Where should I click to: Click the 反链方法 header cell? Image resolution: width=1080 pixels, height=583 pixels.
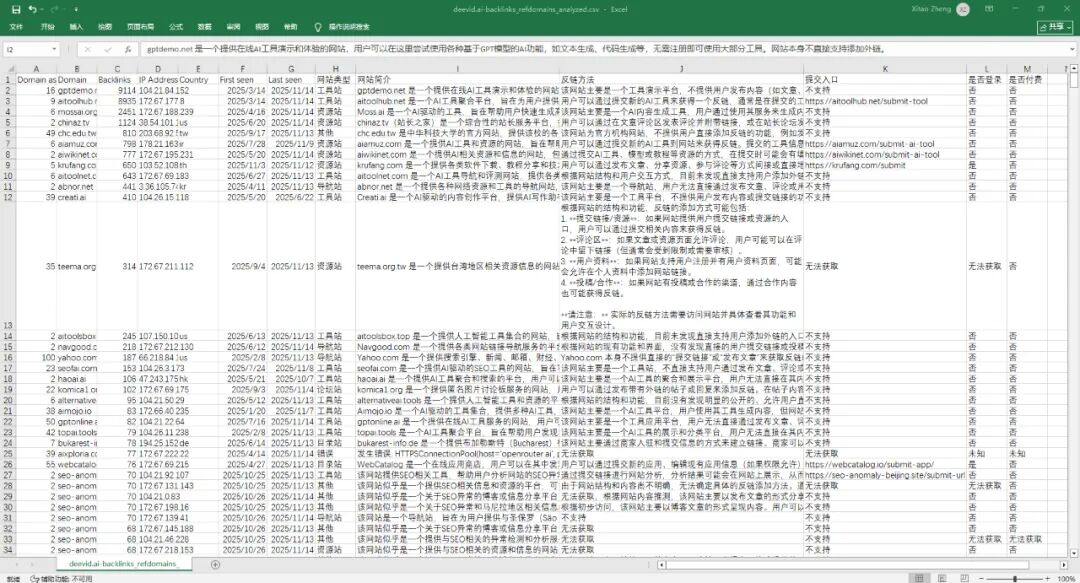point(681,80)
